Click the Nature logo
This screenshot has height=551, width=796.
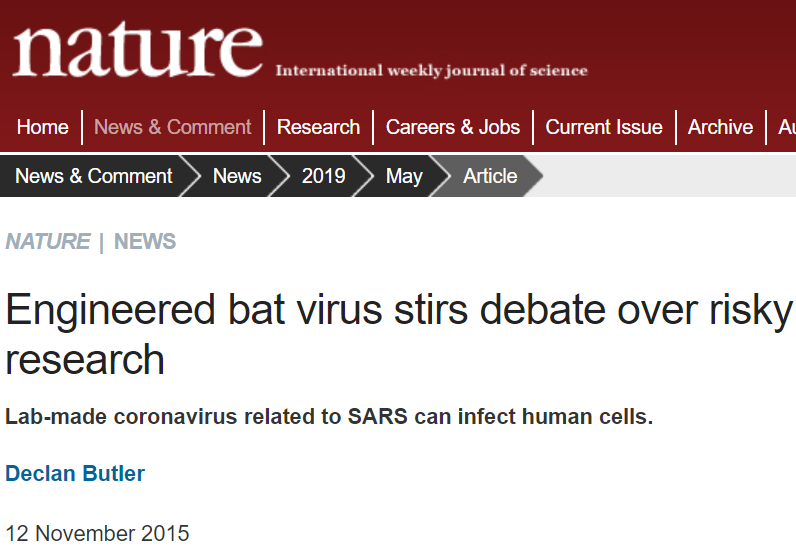tap(137, 48)
